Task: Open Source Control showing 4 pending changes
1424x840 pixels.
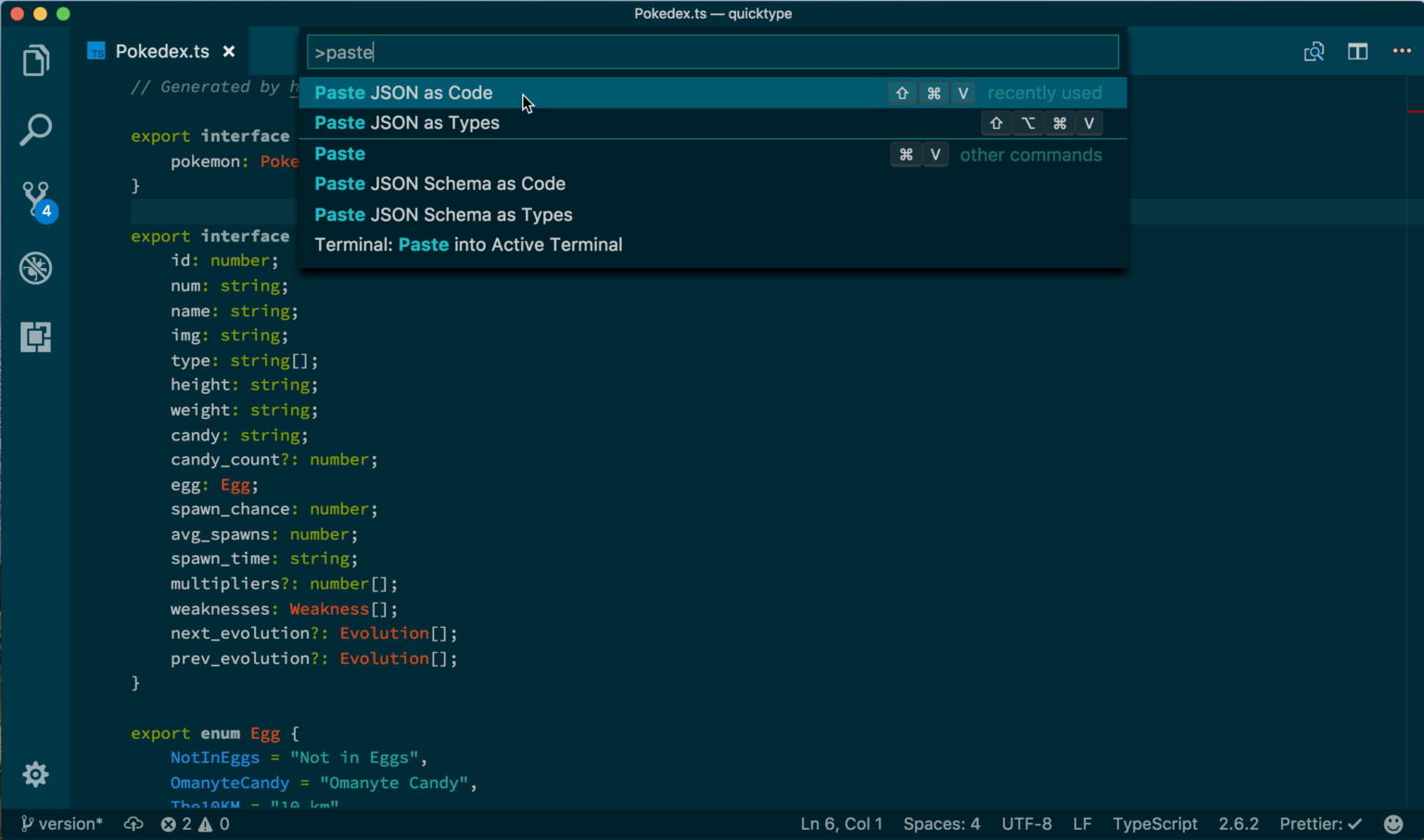Action: click(35, 199)
